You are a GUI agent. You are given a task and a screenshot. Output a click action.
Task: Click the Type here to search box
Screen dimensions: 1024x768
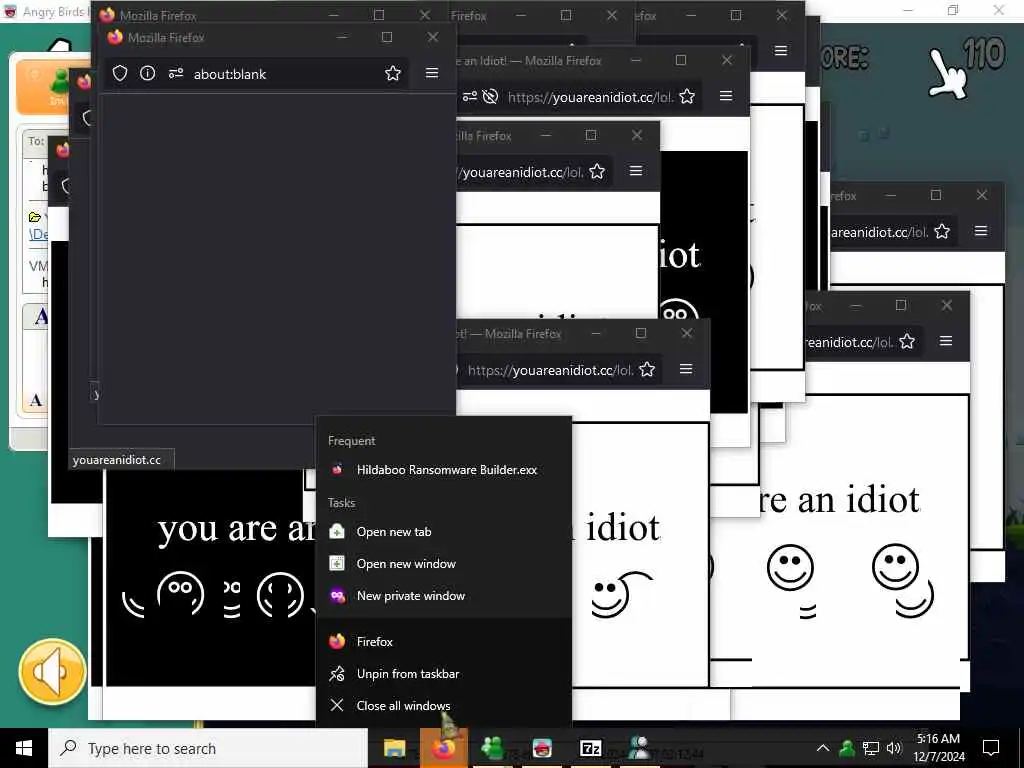point(208,748)
